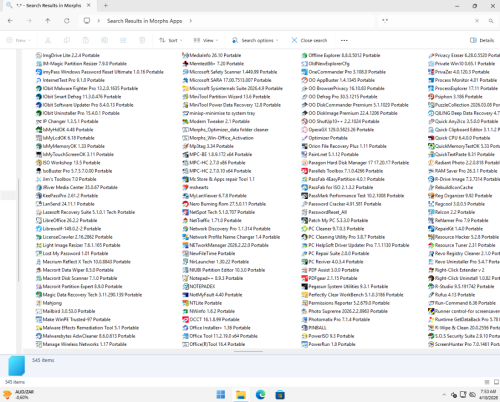500x402 pixels.
Task: Click the magnifier search icon
Action: pyautogui.click(x=491, y=21)
